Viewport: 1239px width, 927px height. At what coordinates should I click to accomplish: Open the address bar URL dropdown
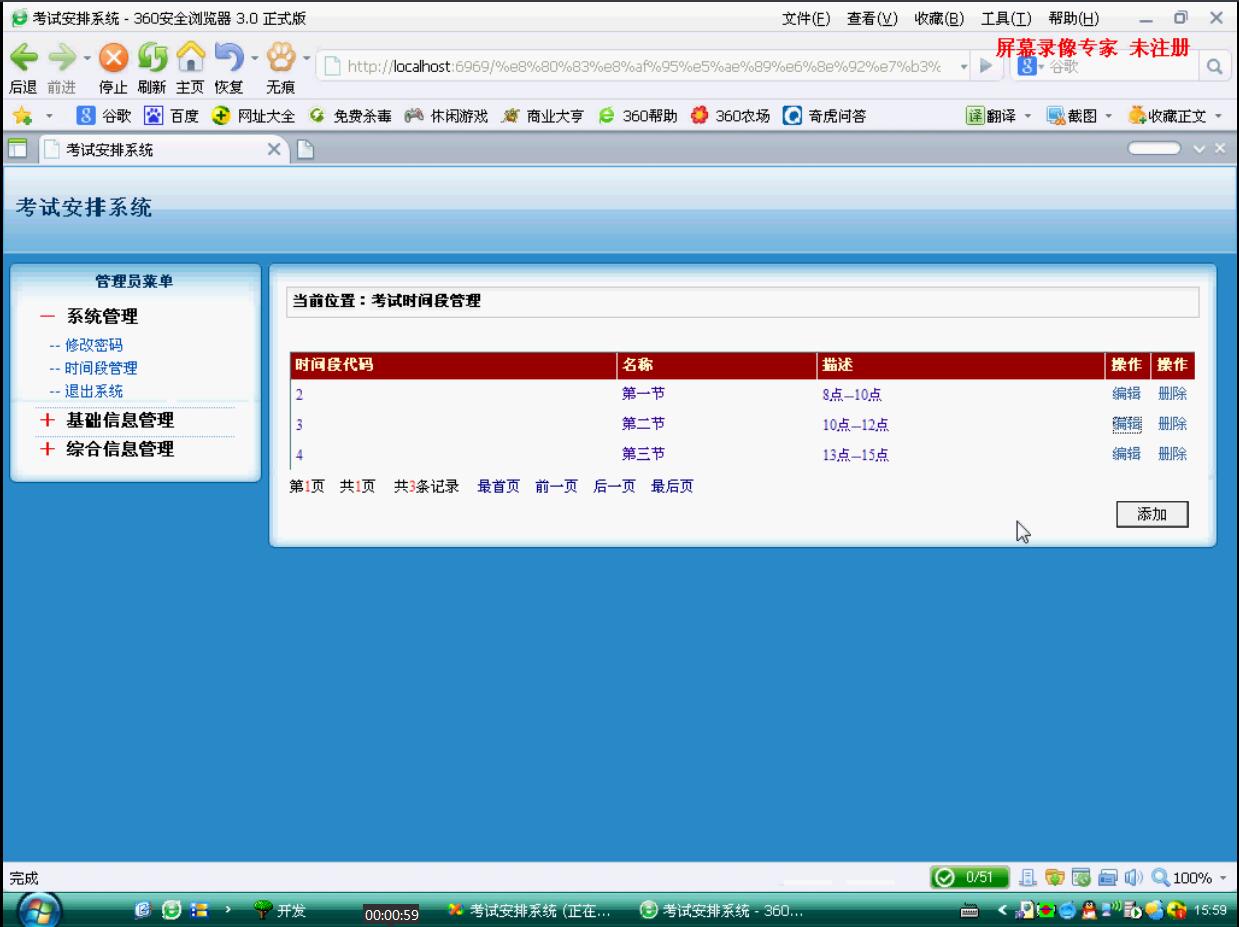click(x=962, y=66)
